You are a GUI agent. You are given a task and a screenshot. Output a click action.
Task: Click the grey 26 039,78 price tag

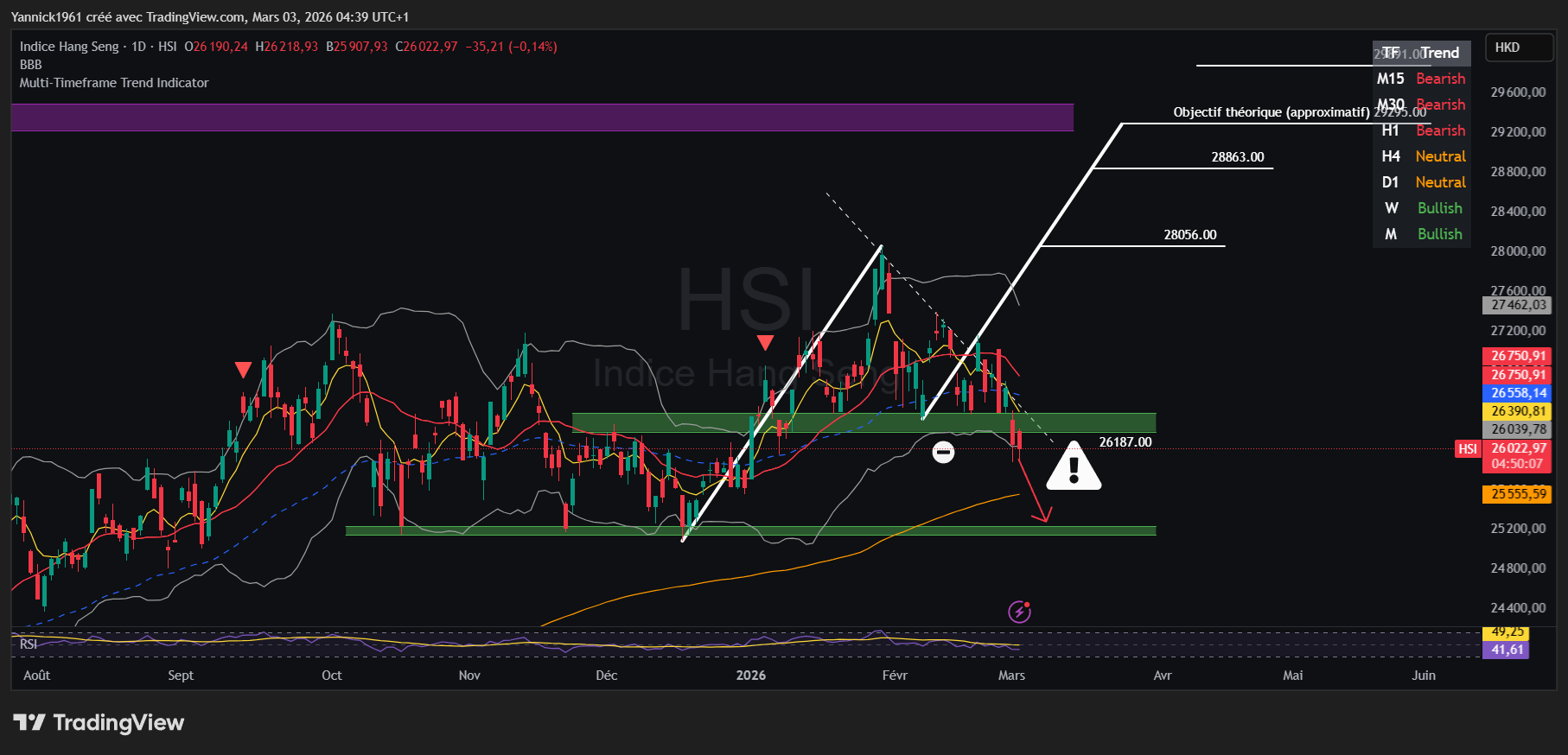[x=1517, y=429]
